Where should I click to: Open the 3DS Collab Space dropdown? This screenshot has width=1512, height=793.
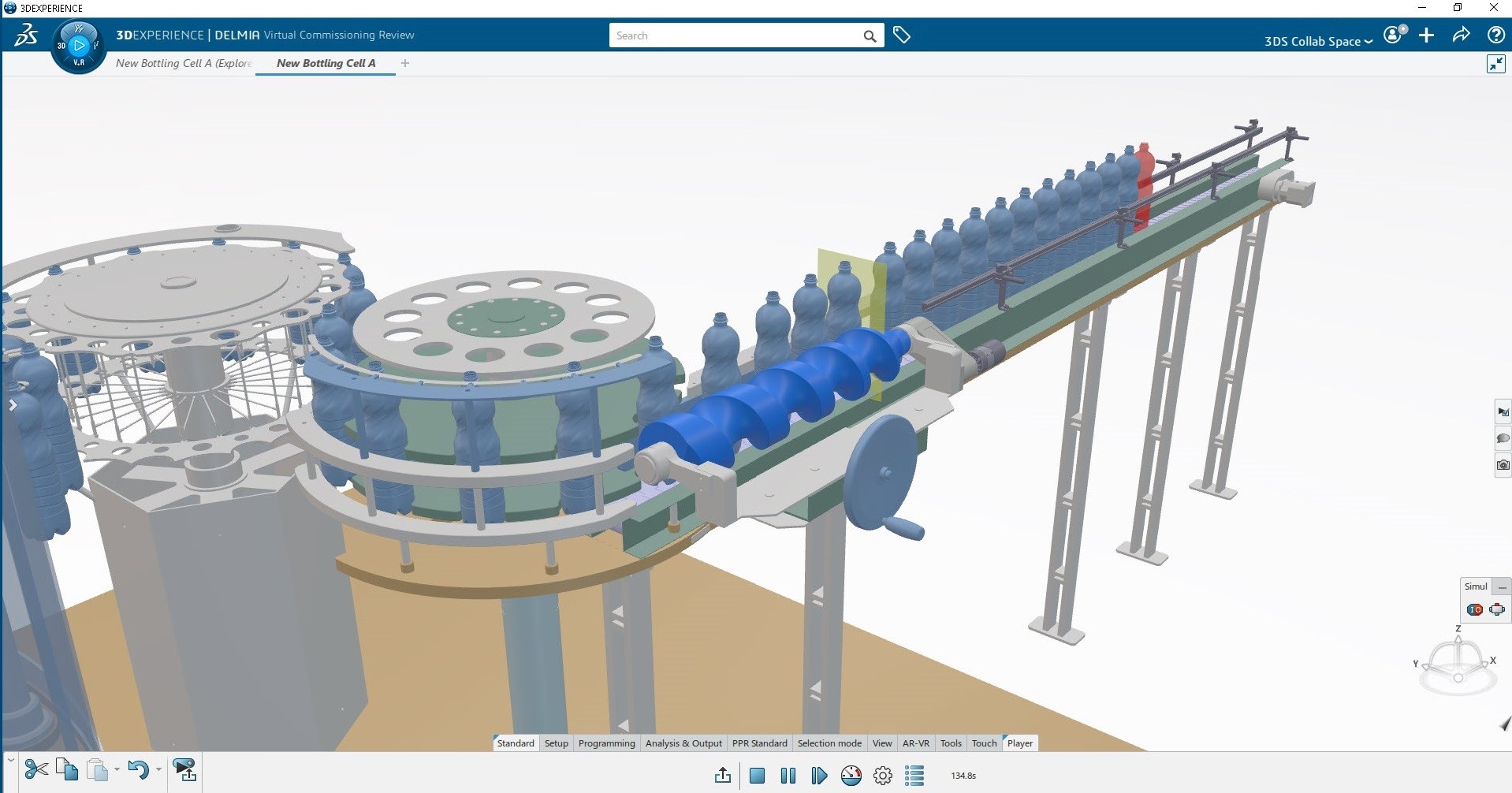(1317, 41)
